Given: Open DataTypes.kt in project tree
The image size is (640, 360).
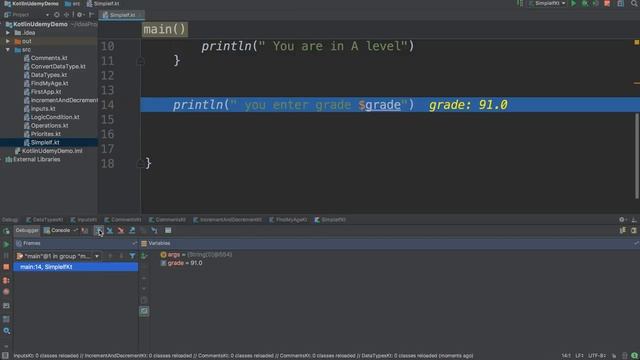Looking at the screenshot, I should [x=49, y=75].
